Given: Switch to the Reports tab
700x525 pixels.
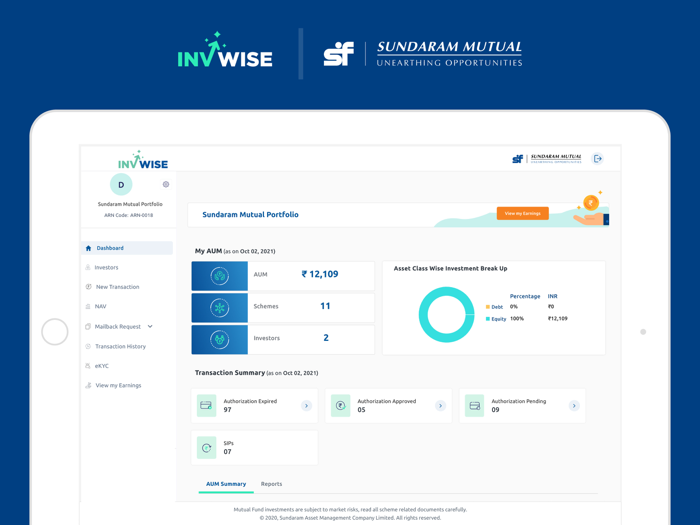Looking at the screenshot, I should click(x=271, y=484).
